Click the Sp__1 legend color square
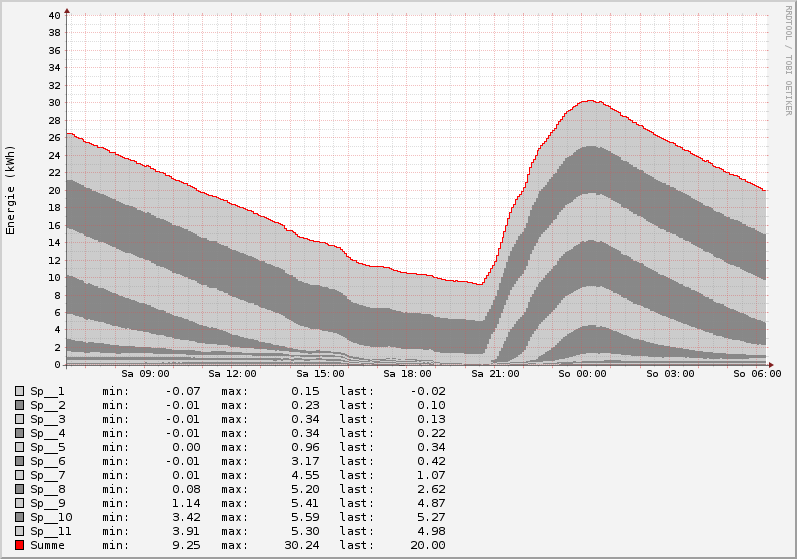 pyautogui.click(x=19, y=391)
